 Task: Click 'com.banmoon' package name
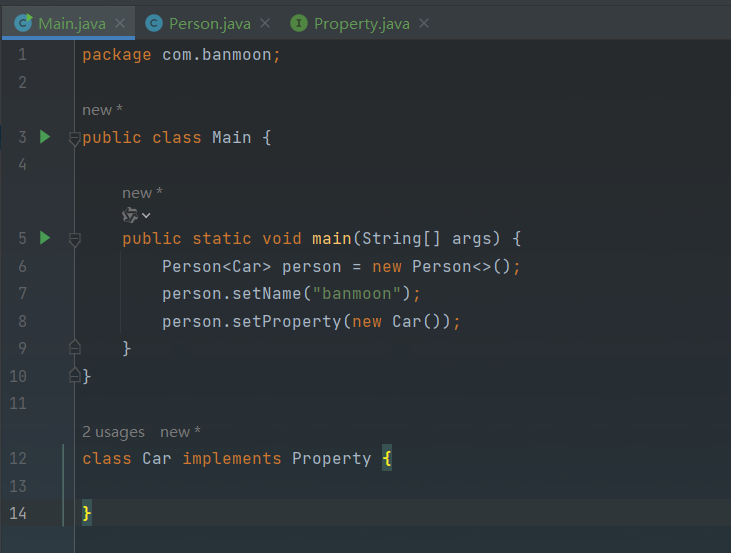[217, 55]
